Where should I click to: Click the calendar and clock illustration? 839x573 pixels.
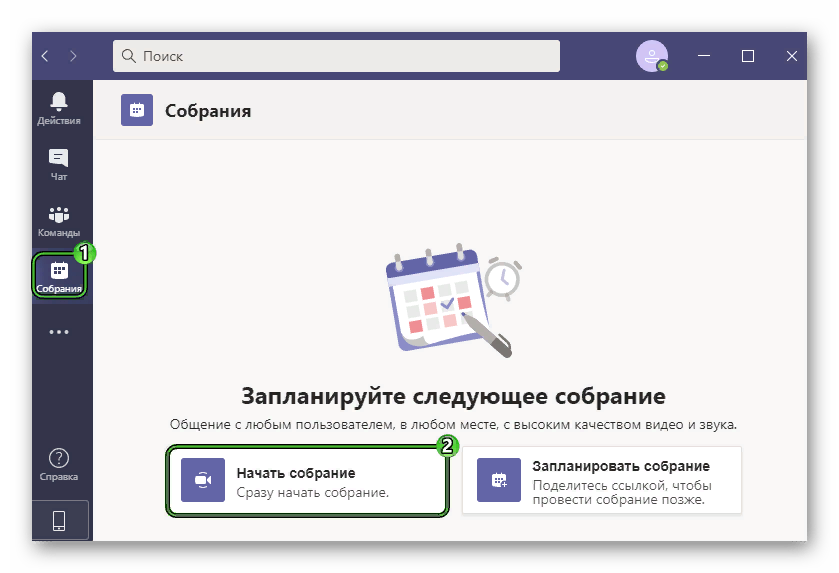coord(453,300)
